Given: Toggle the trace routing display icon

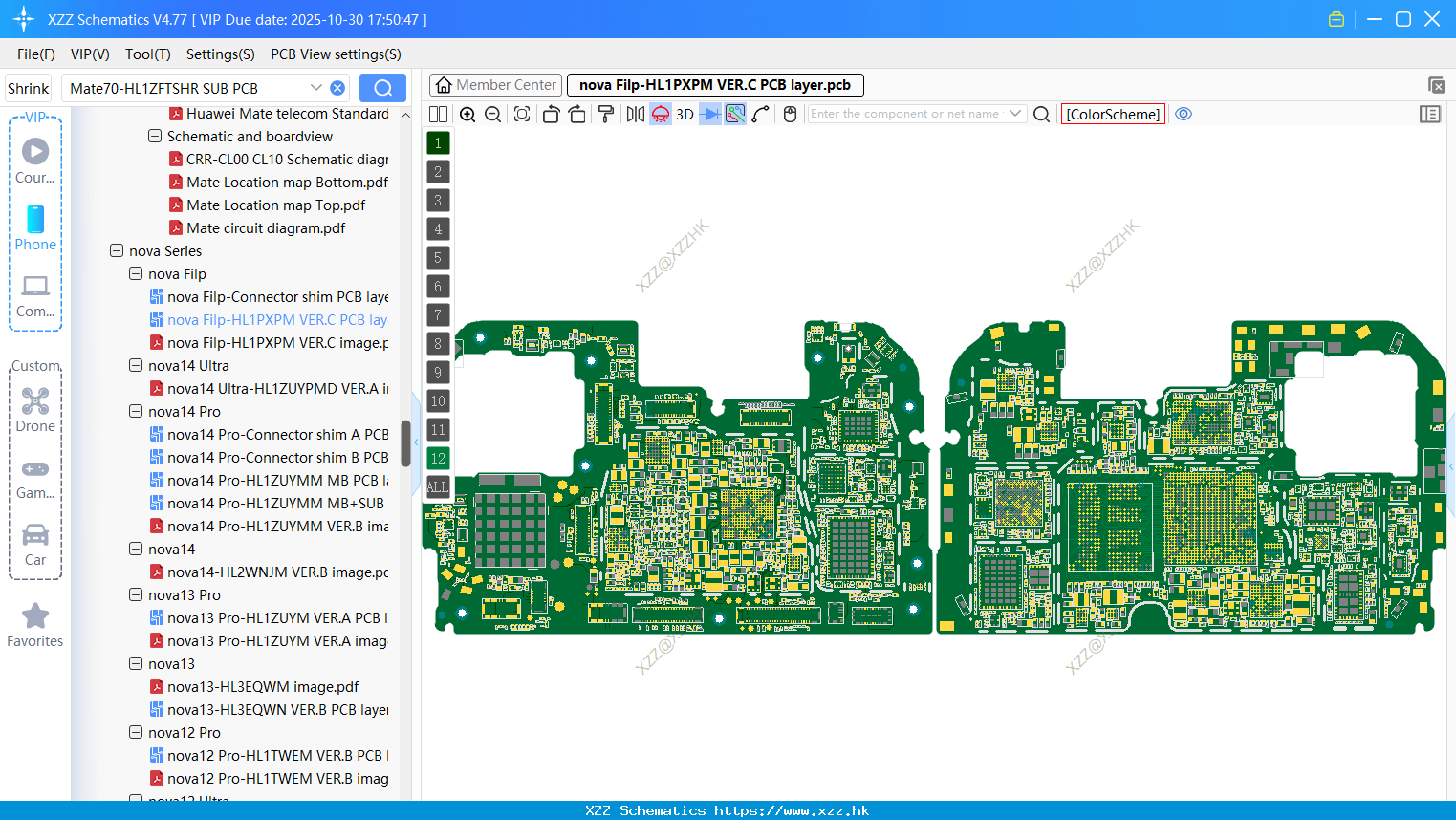Looking at the screenshot, I should coord(735,114).
